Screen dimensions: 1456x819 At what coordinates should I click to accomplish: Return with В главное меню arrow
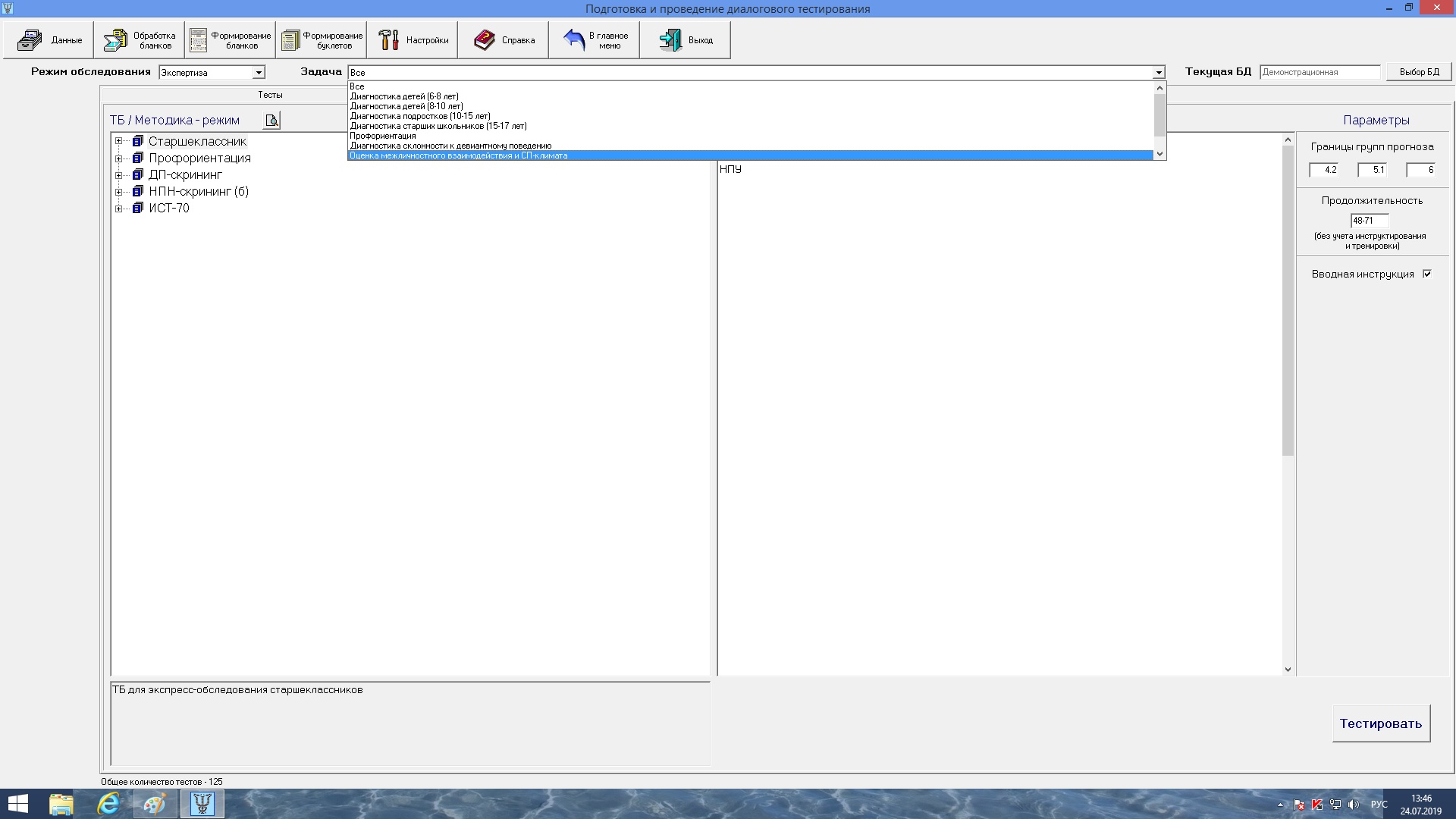pos(575,40)
